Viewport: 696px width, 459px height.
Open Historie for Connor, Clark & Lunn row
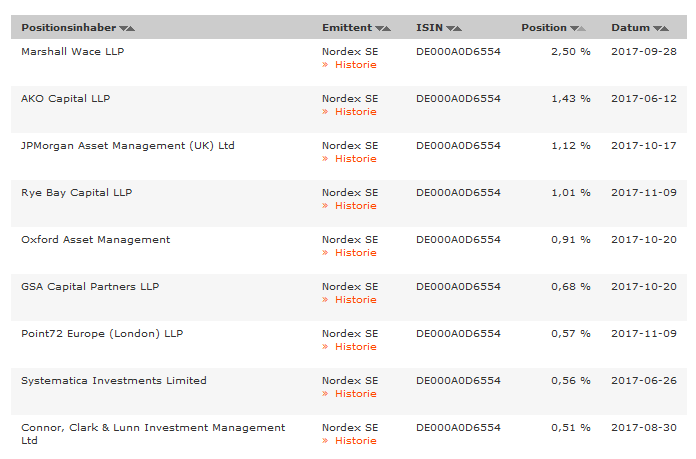pyautogui.click(x=355, y=441)
